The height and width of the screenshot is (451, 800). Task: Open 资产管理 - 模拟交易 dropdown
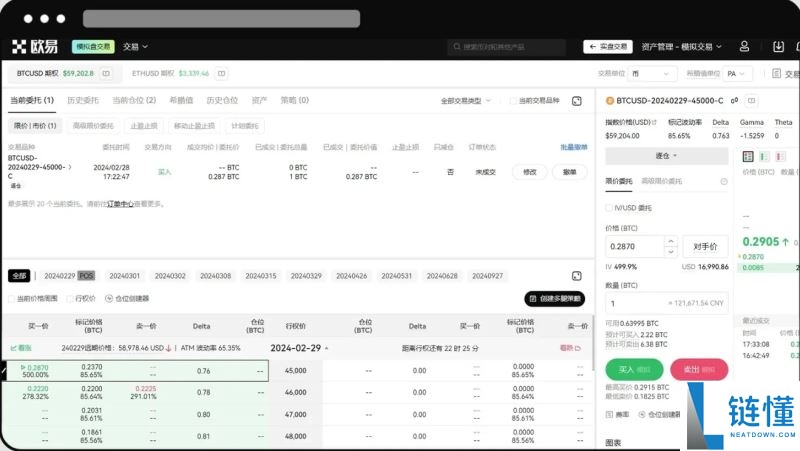(682, 46)
